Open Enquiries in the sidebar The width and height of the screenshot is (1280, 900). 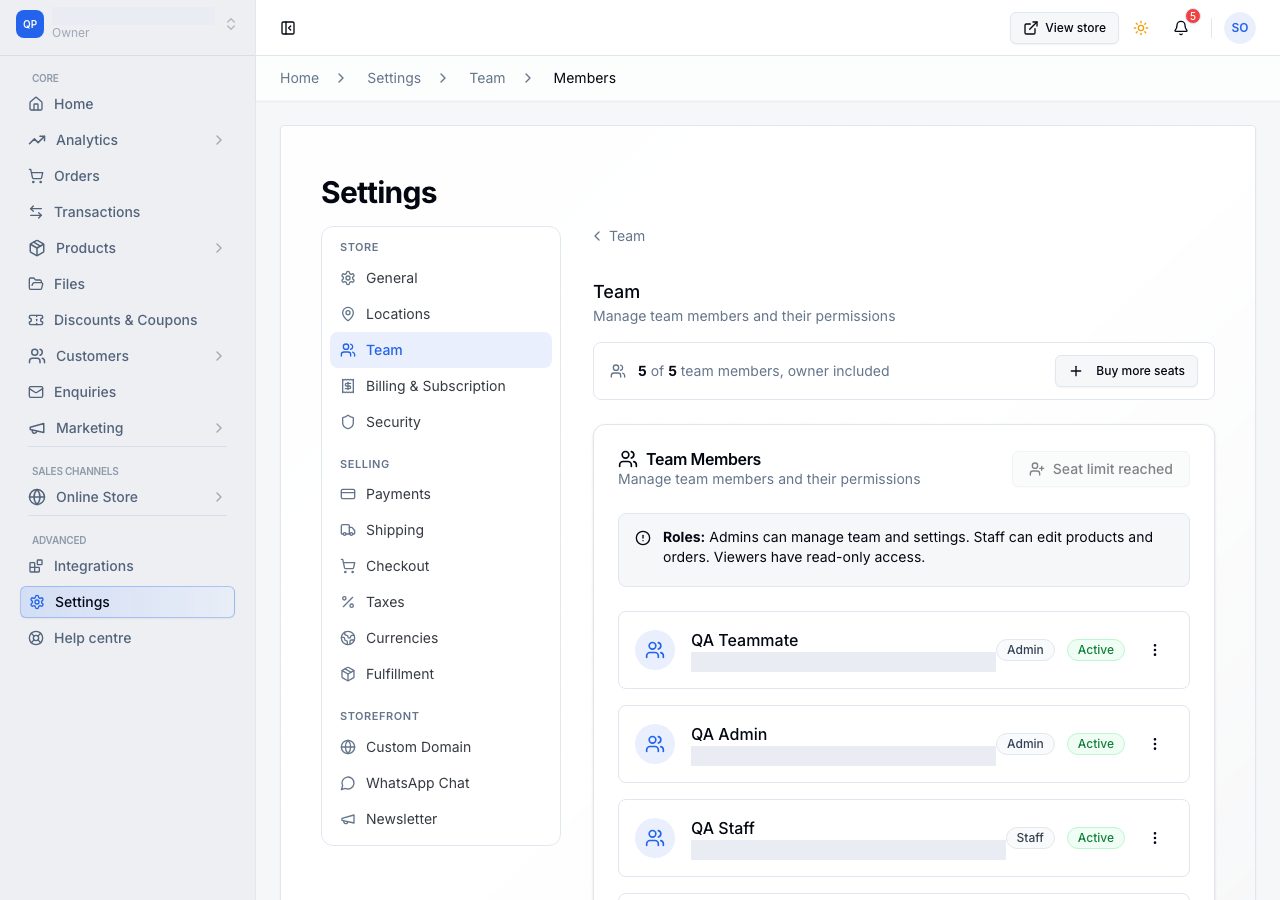tap(128, 392)
